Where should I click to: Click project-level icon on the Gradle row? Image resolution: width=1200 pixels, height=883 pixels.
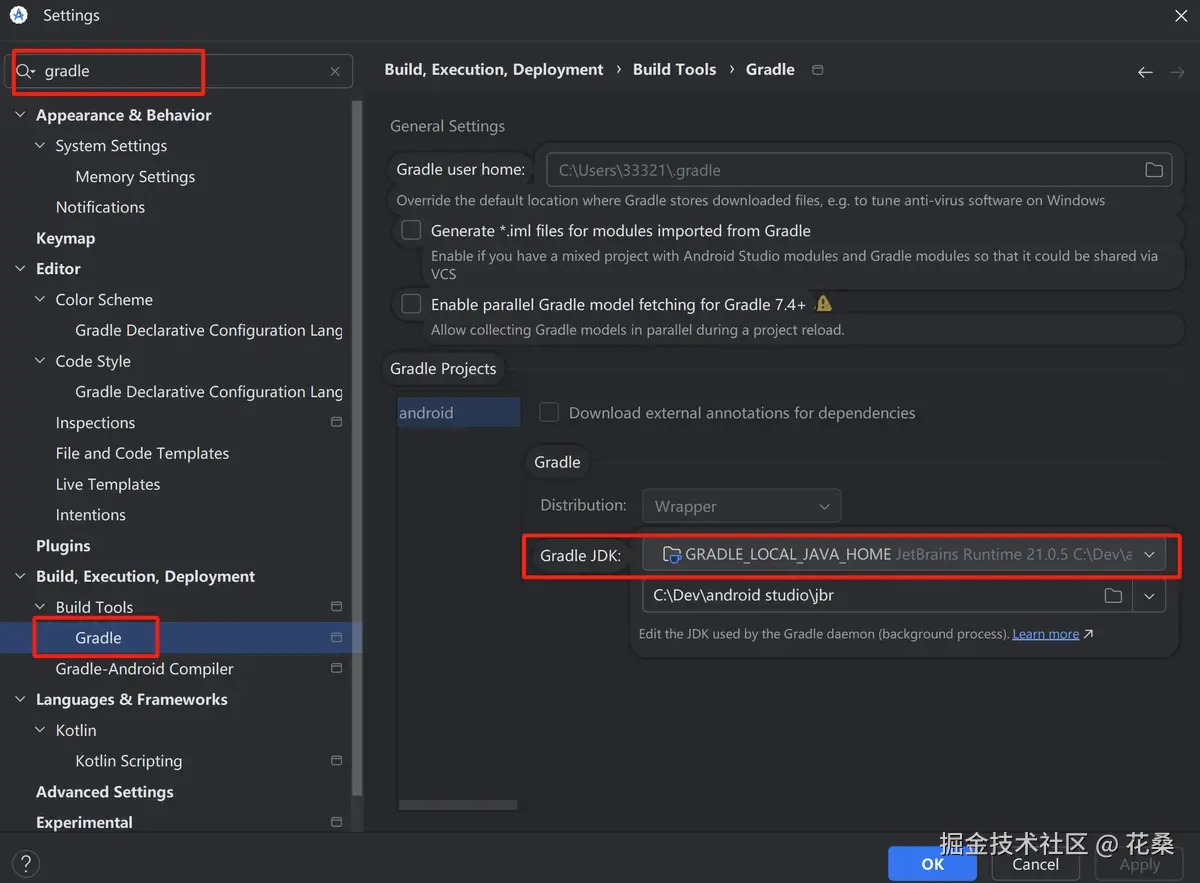336,638
